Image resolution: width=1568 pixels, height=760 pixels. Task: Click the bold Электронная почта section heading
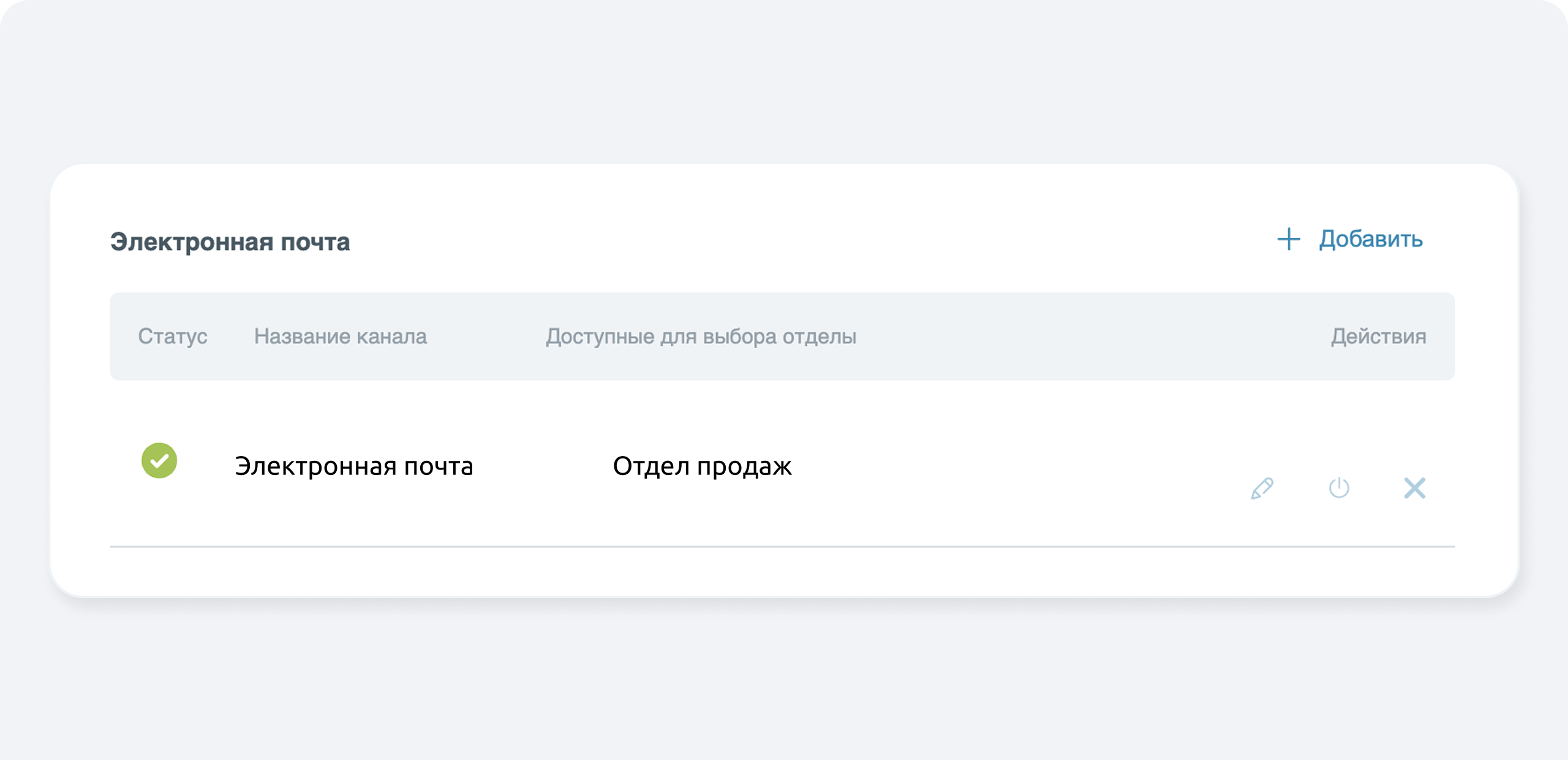pyautogui.click(x=230, y=242)
